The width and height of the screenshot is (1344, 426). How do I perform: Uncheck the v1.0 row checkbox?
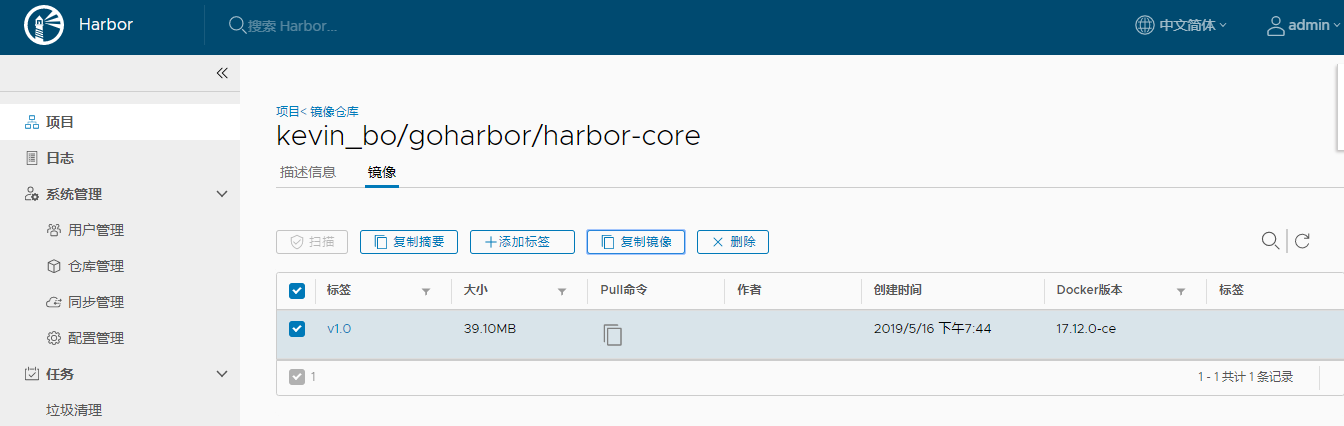click(296, 328)
